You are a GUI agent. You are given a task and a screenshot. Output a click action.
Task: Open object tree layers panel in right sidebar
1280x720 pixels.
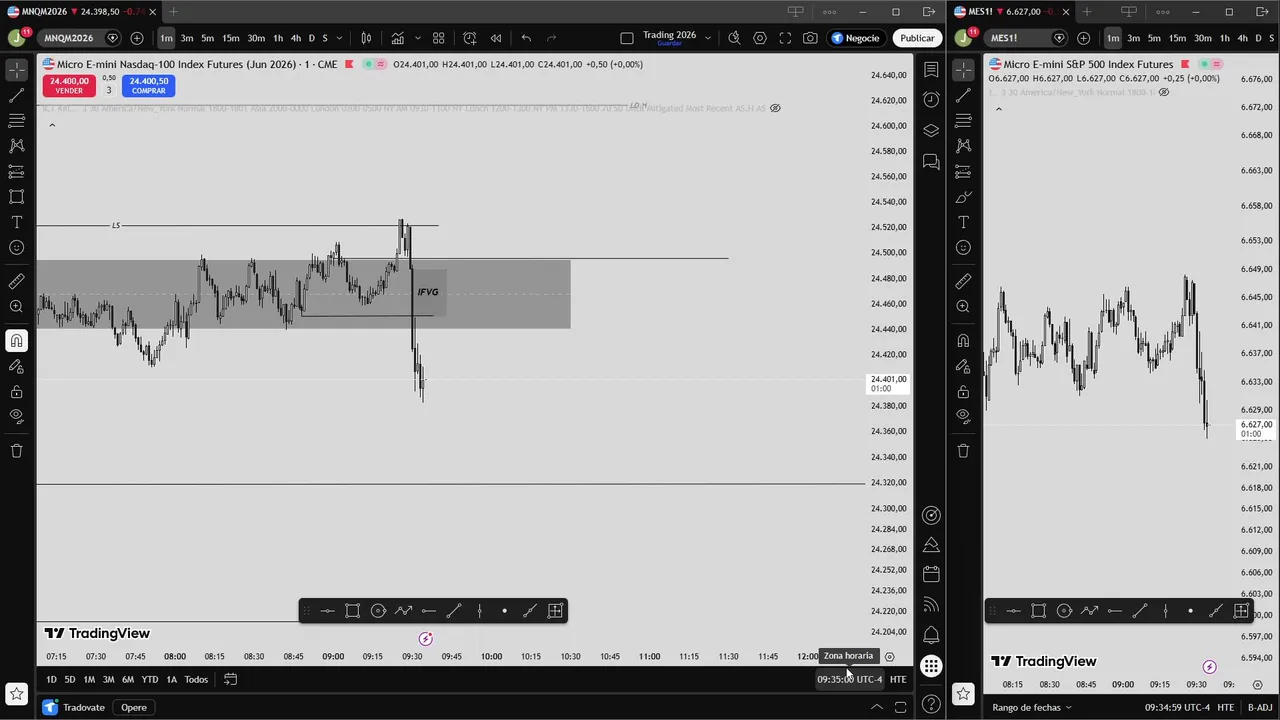click(x=931, y=130)
